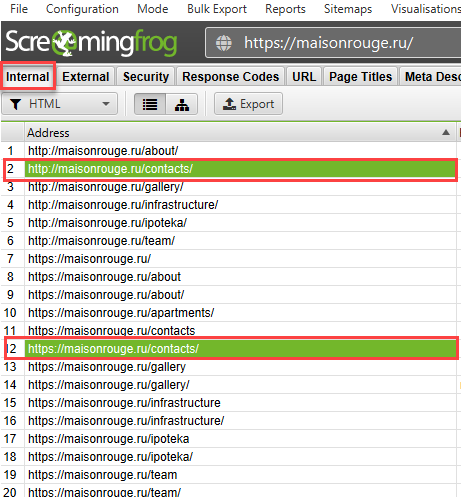The image size is (461, 497).
Task: Click row number 15 cell
Action: tap(12, 403)
